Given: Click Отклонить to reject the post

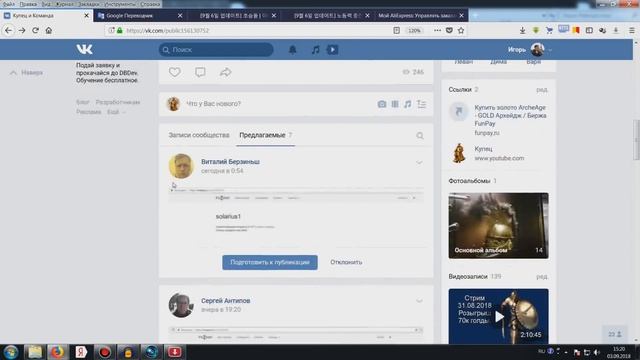Looking at the screenshot, I should (x=346, y=262).
